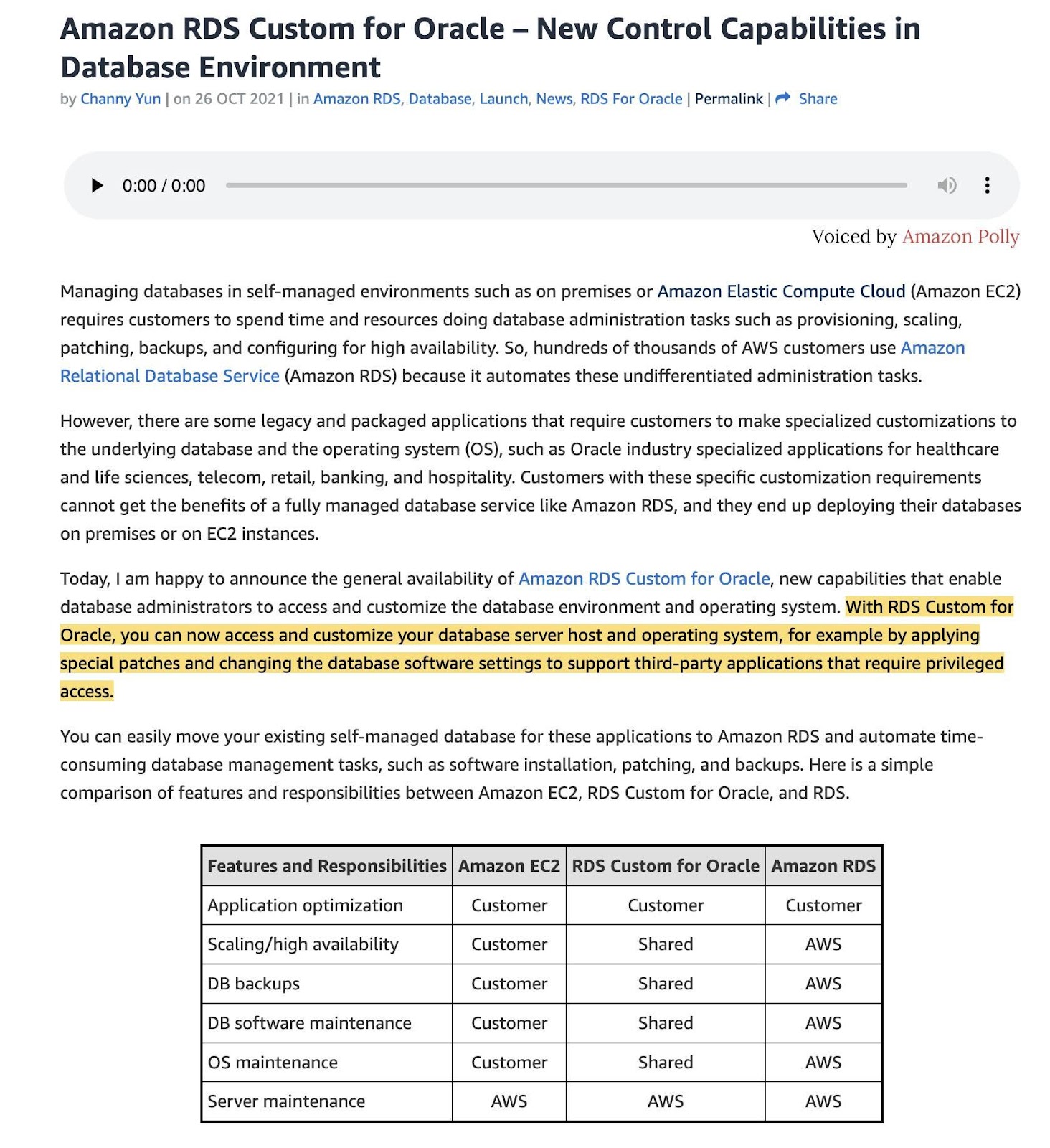Image resolution: width=1050 pixels, height=1148 pixels.
Task: Click the share arrow icon
Action: pos(783,98)
